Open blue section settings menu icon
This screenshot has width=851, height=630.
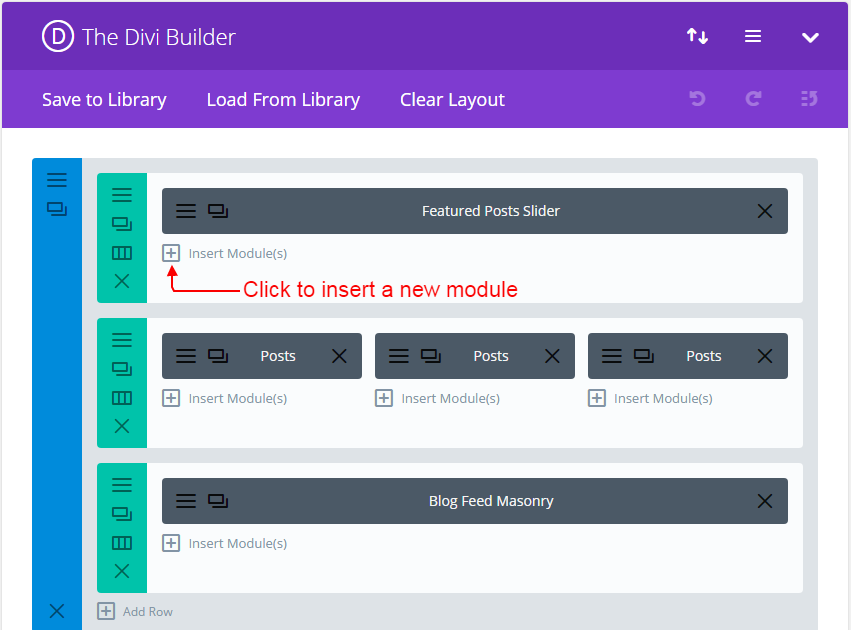point(57,180)
